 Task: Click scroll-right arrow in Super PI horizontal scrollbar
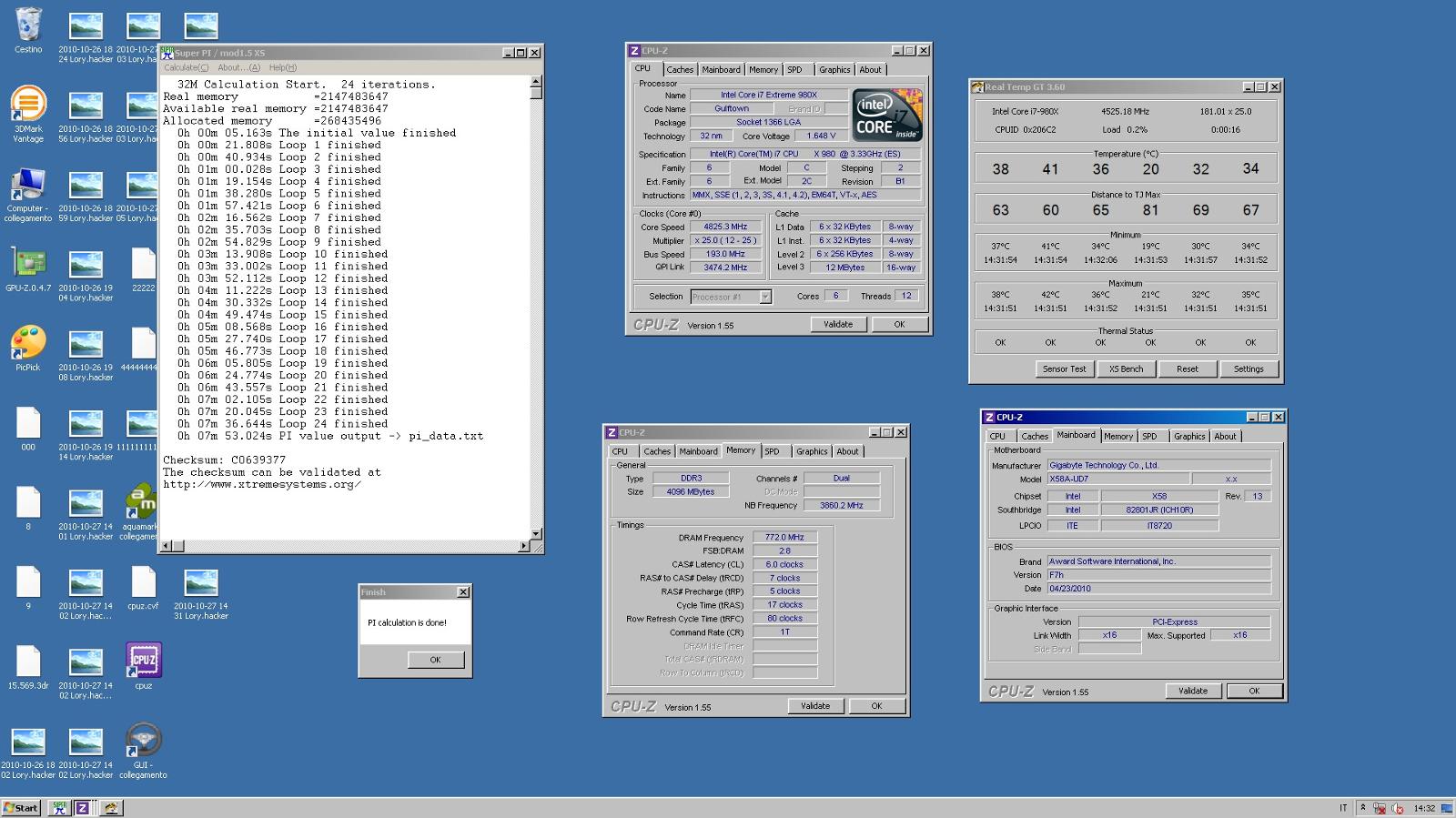coord(524,546)
